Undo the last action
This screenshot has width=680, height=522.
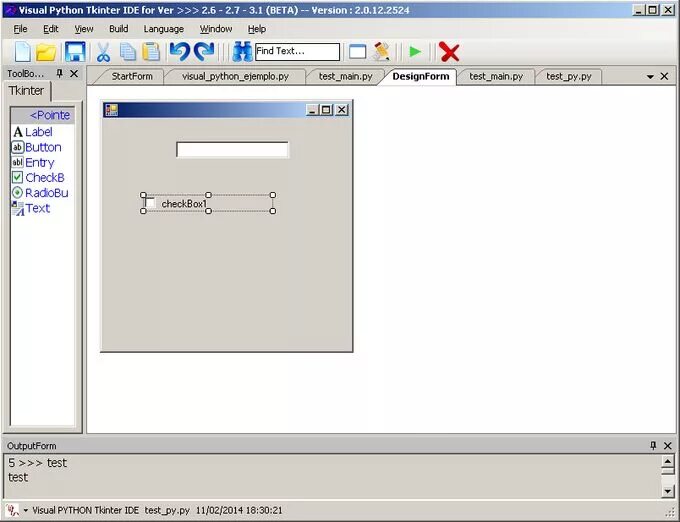point(180,52)
